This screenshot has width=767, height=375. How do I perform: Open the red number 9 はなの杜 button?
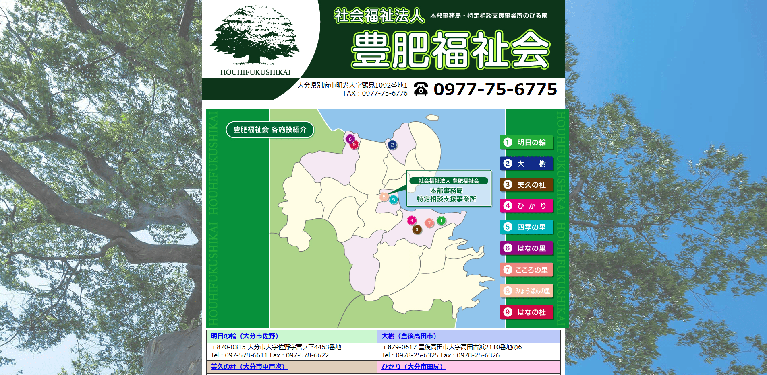tap(526, 312)
